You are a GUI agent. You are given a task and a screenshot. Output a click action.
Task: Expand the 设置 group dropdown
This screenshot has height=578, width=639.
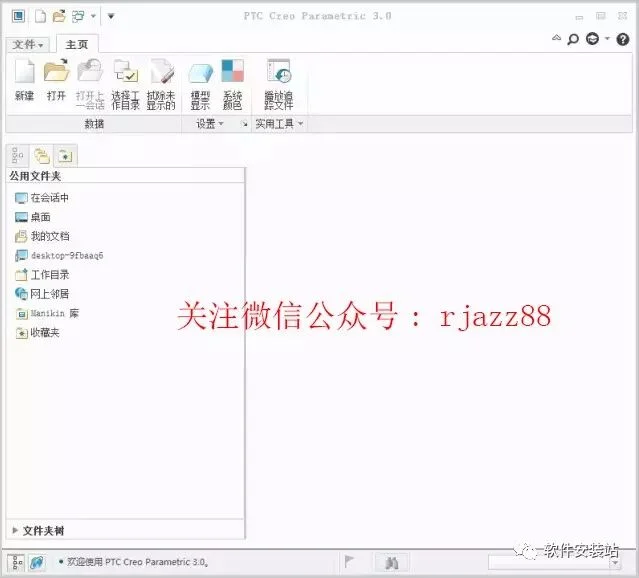pyautogui.click(x=210, y=124)
